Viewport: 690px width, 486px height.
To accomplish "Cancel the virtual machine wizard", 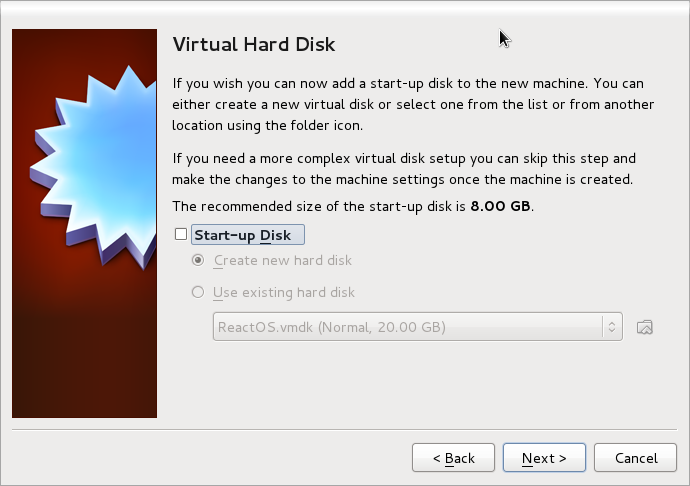I will [x=635, y=458].
